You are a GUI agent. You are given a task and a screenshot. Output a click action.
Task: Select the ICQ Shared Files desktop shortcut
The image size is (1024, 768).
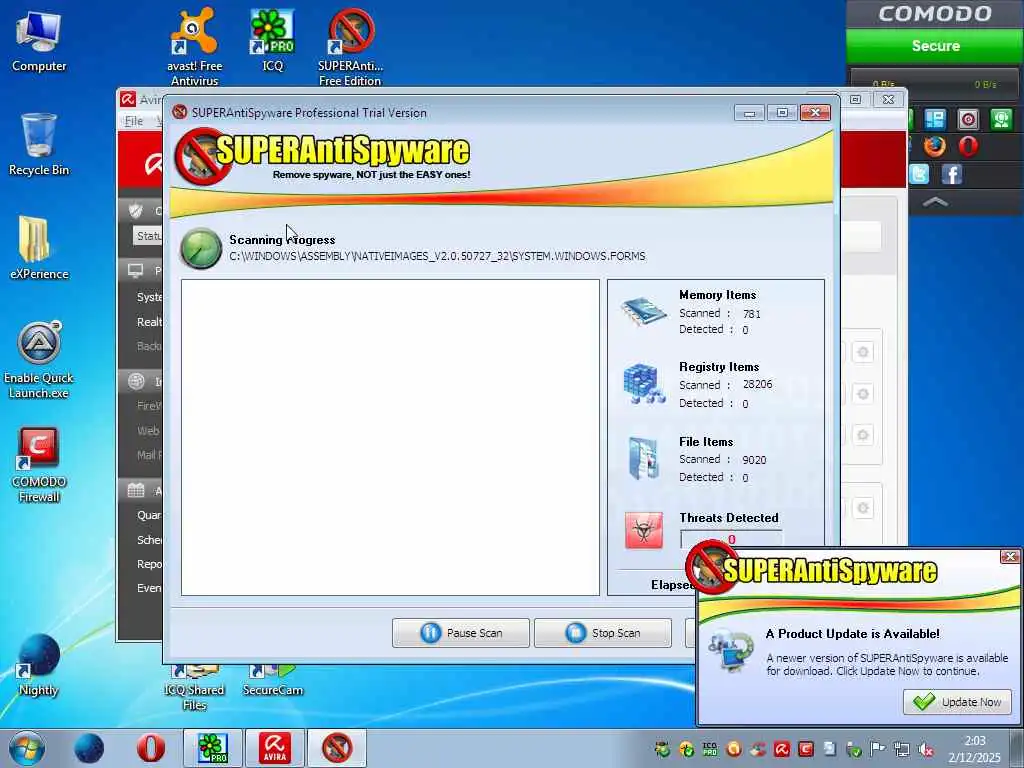[194, 688]
